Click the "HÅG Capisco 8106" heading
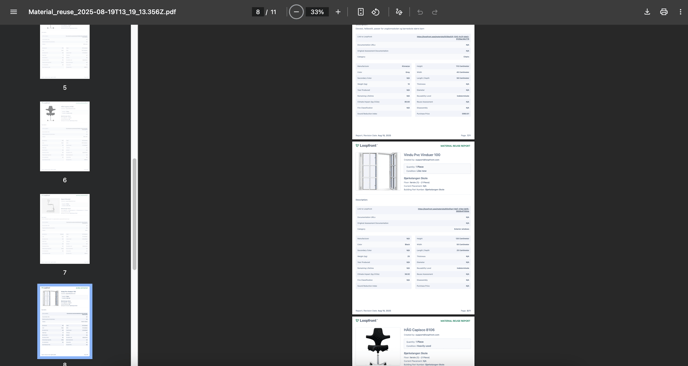Screen dimensions: 688x366 (419, 330)
